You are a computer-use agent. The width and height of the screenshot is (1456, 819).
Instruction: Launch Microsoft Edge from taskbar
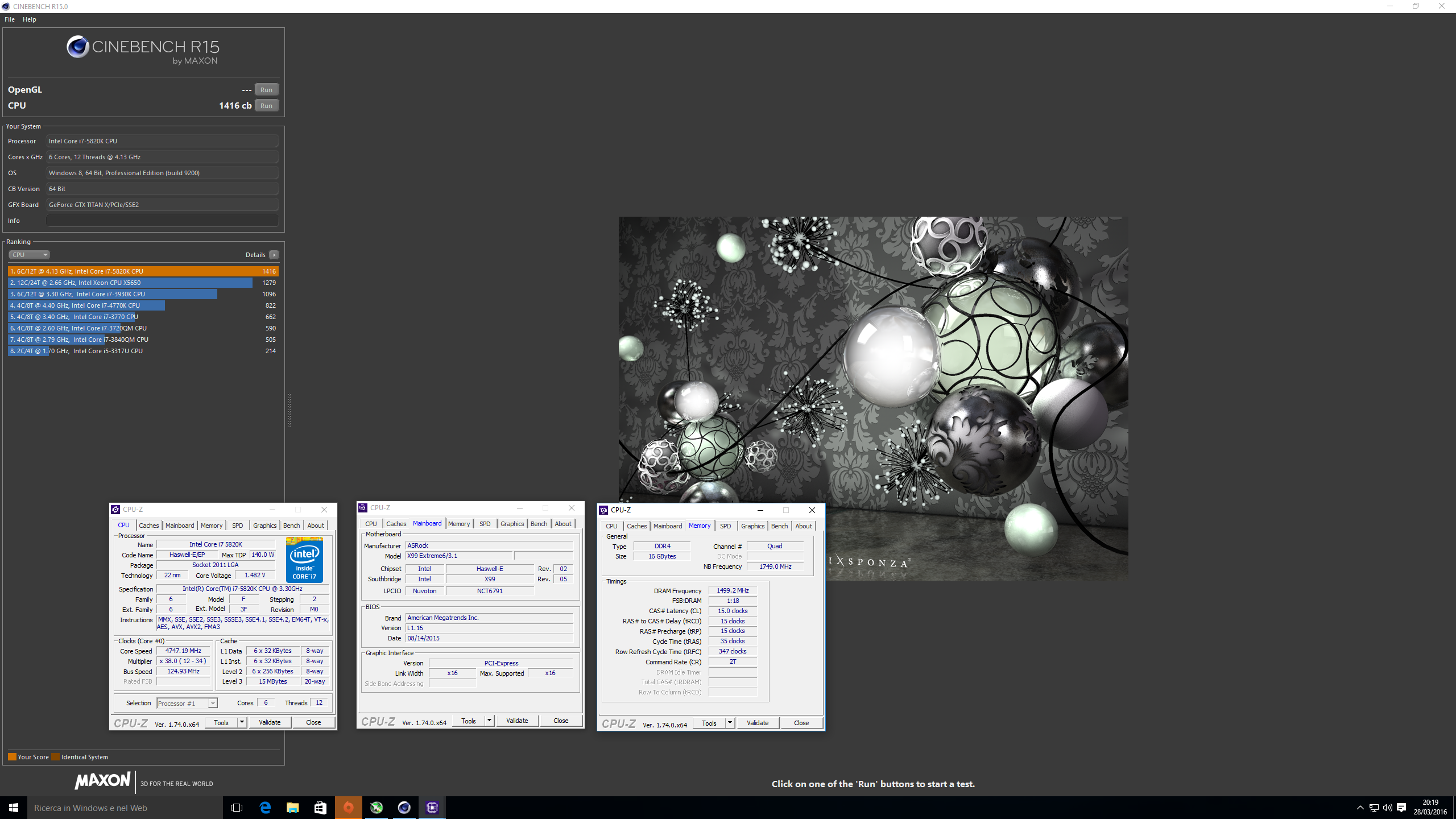(x=265, y=808)
